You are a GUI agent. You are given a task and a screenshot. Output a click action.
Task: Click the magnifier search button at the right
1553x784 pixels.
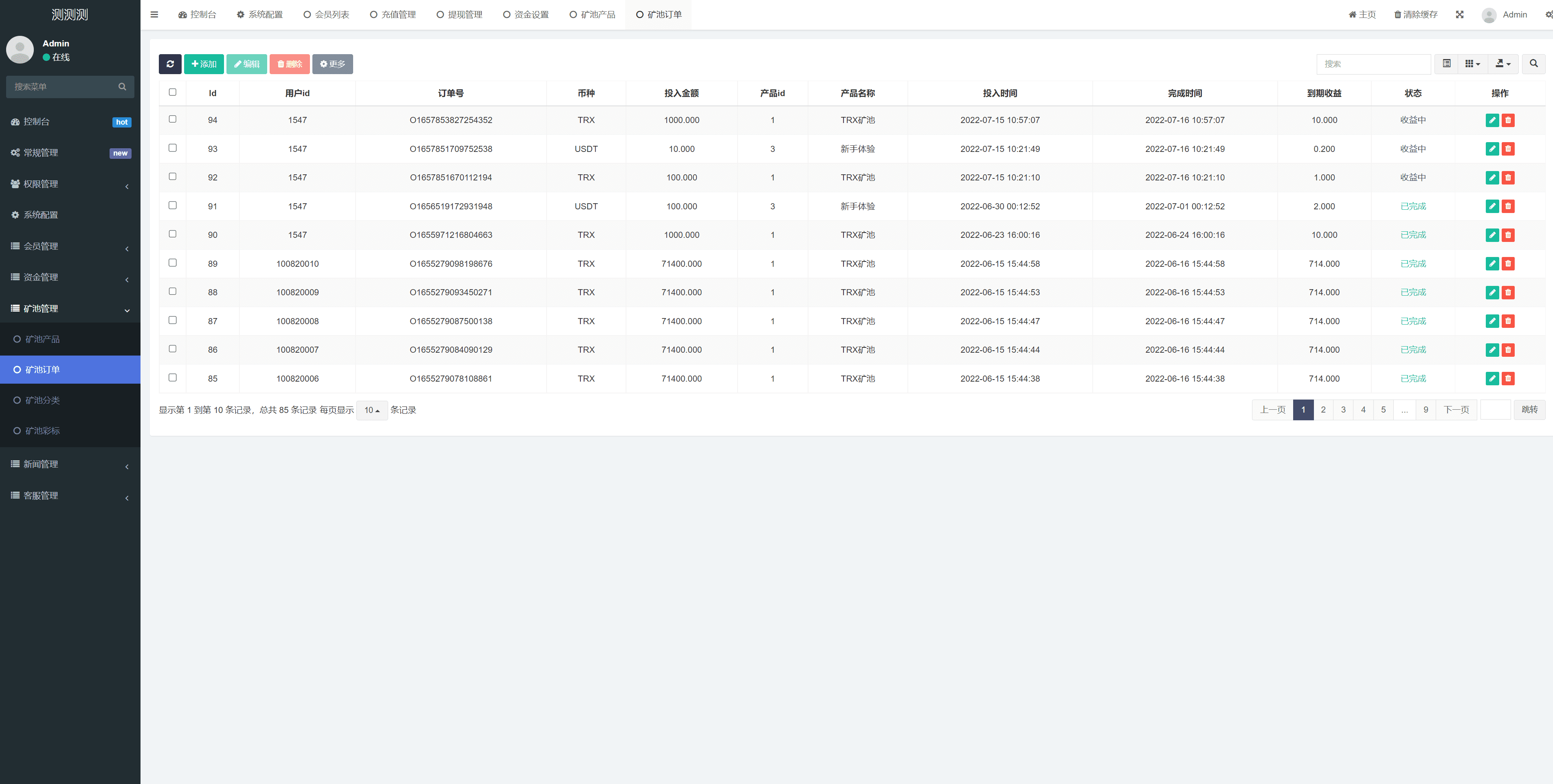1533,63
